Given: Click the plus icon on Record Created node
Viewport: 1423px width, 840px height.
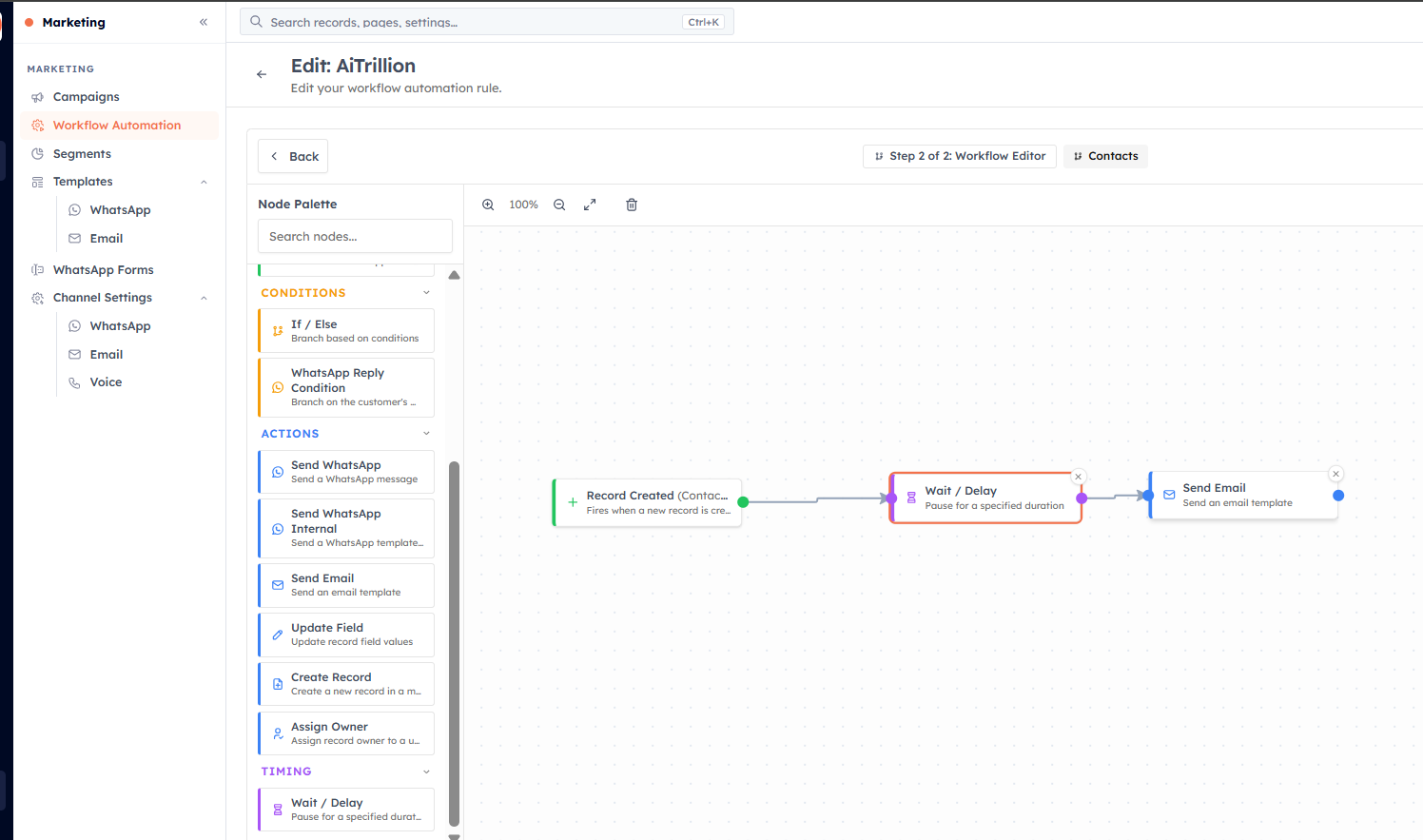Looking at the screenshot, I should [573, 502].
